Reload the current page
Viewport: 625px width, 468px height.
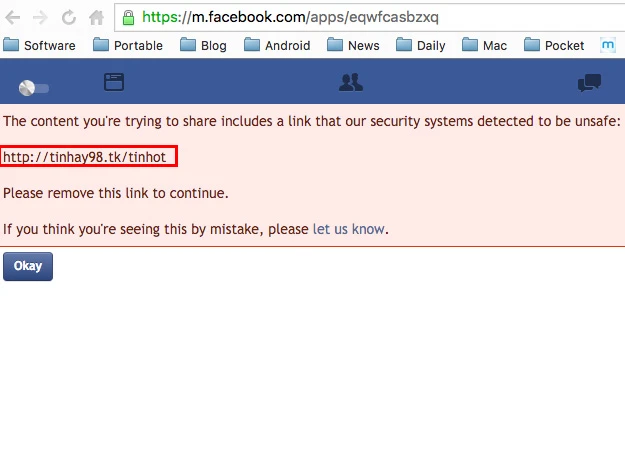tap(69, 17)
